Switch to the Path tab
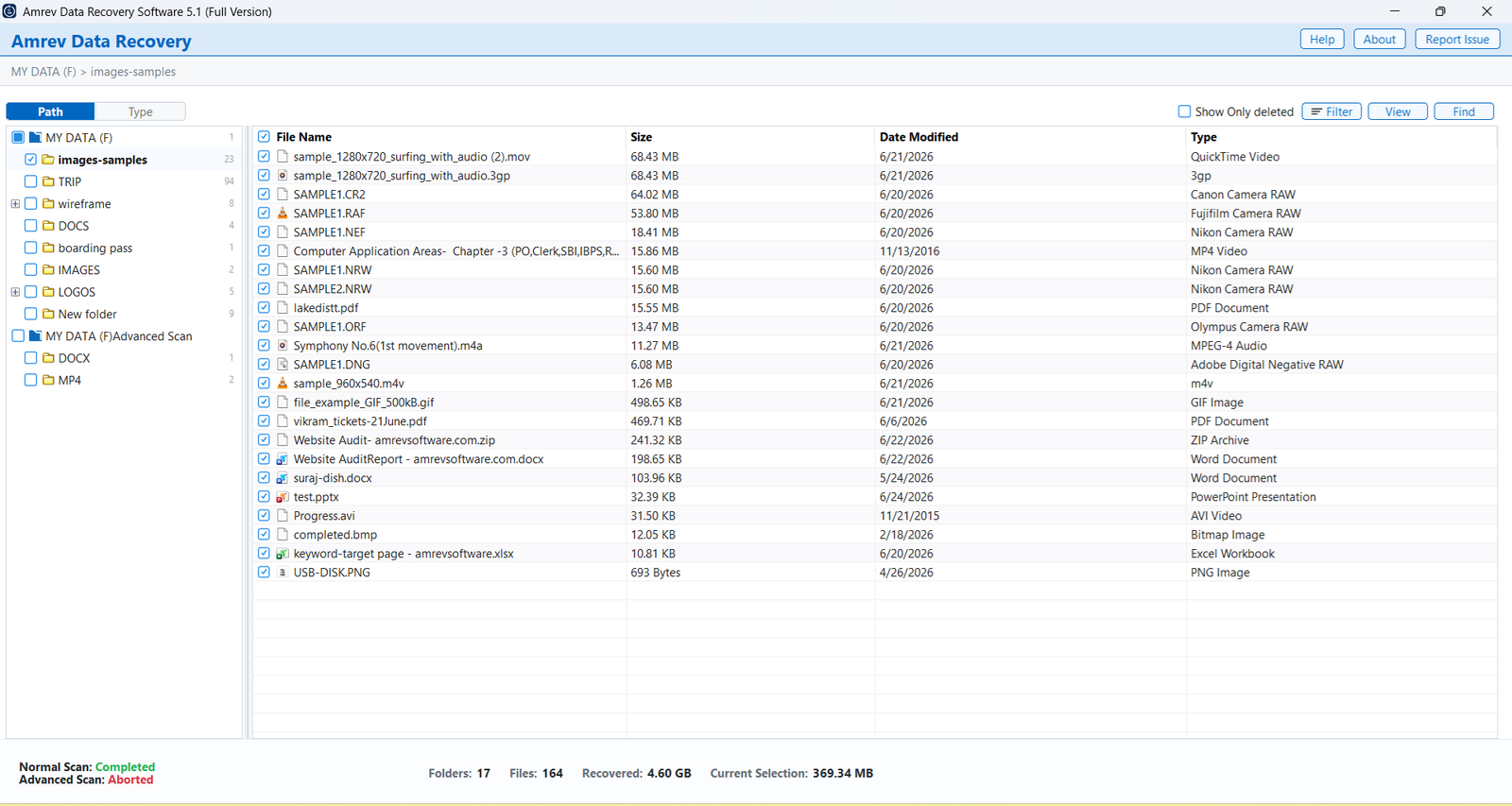The image size is (1512, 806). point(50,111)
